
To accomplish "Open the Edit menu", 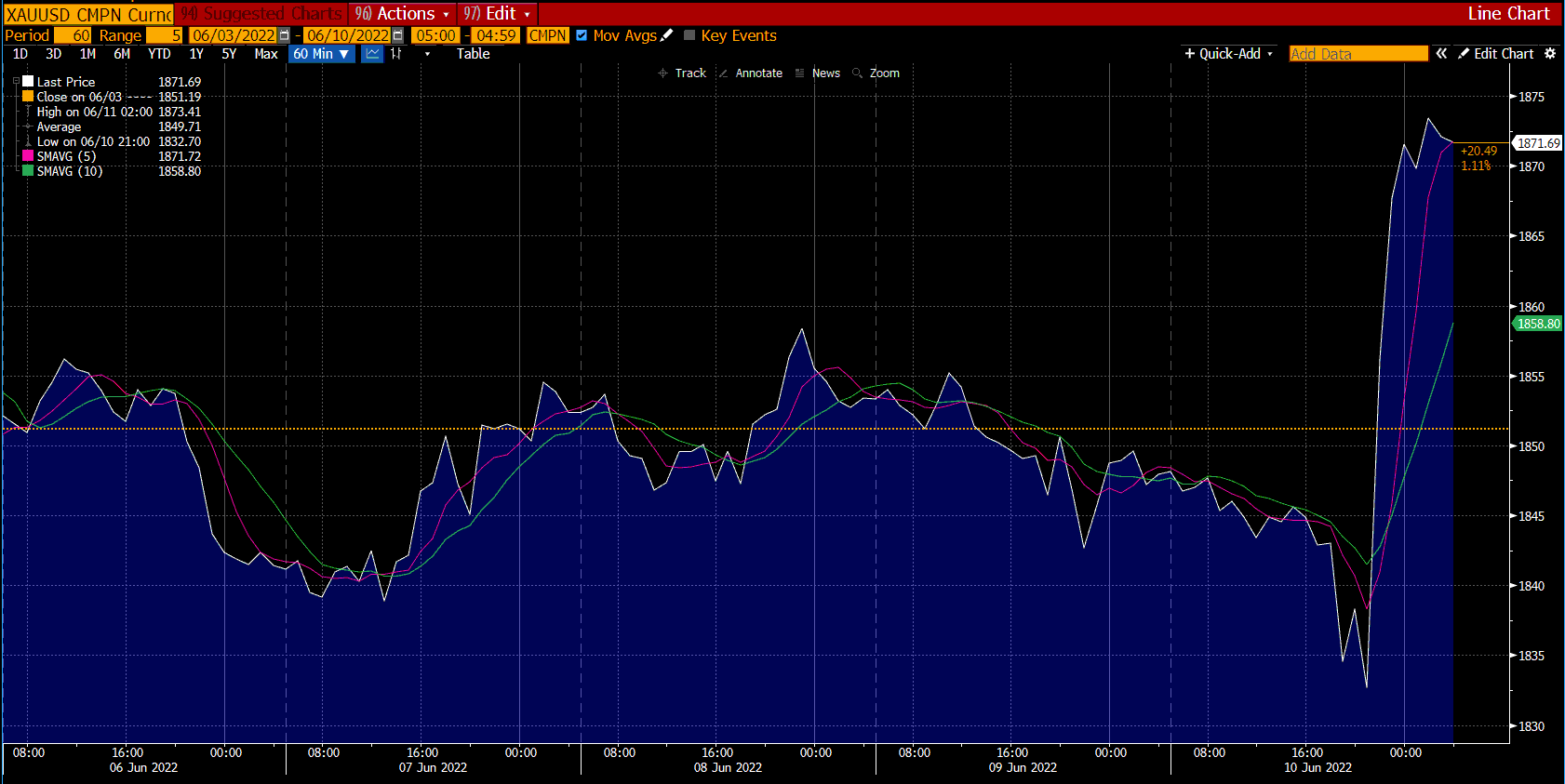I will [497, 14].
